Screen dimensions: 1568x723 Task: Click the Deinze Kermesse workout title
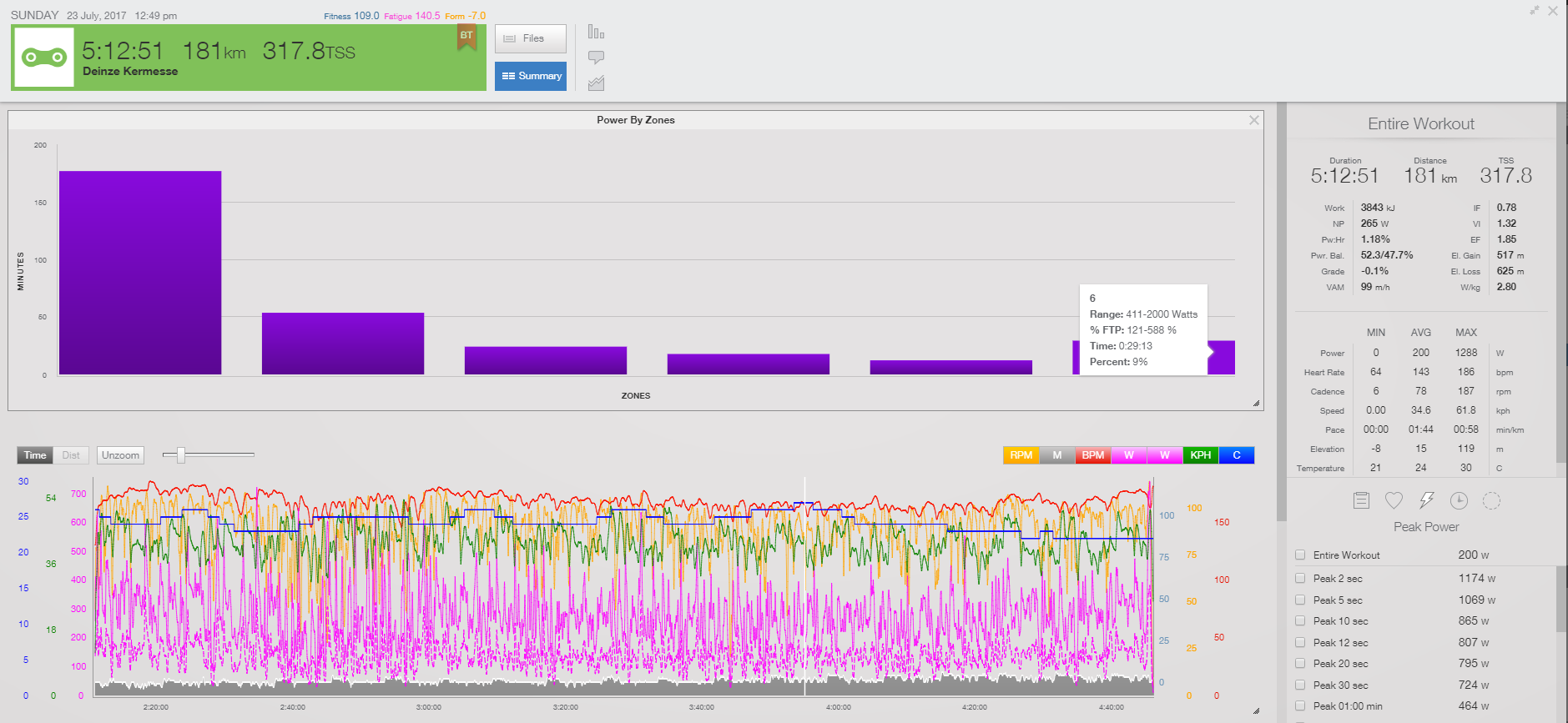(x=130, y=72)
